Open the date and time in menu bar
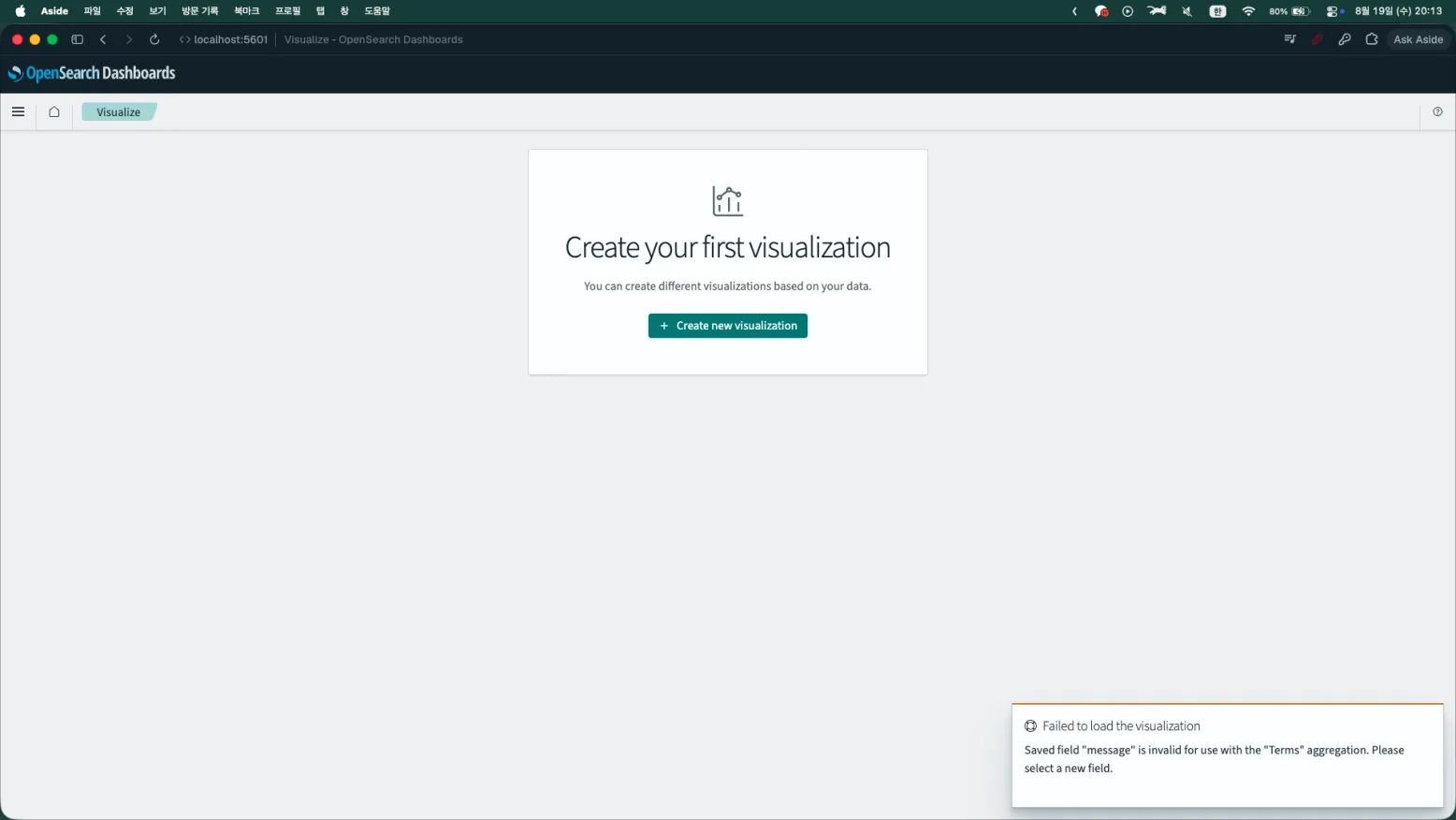 pos(1398,11)
